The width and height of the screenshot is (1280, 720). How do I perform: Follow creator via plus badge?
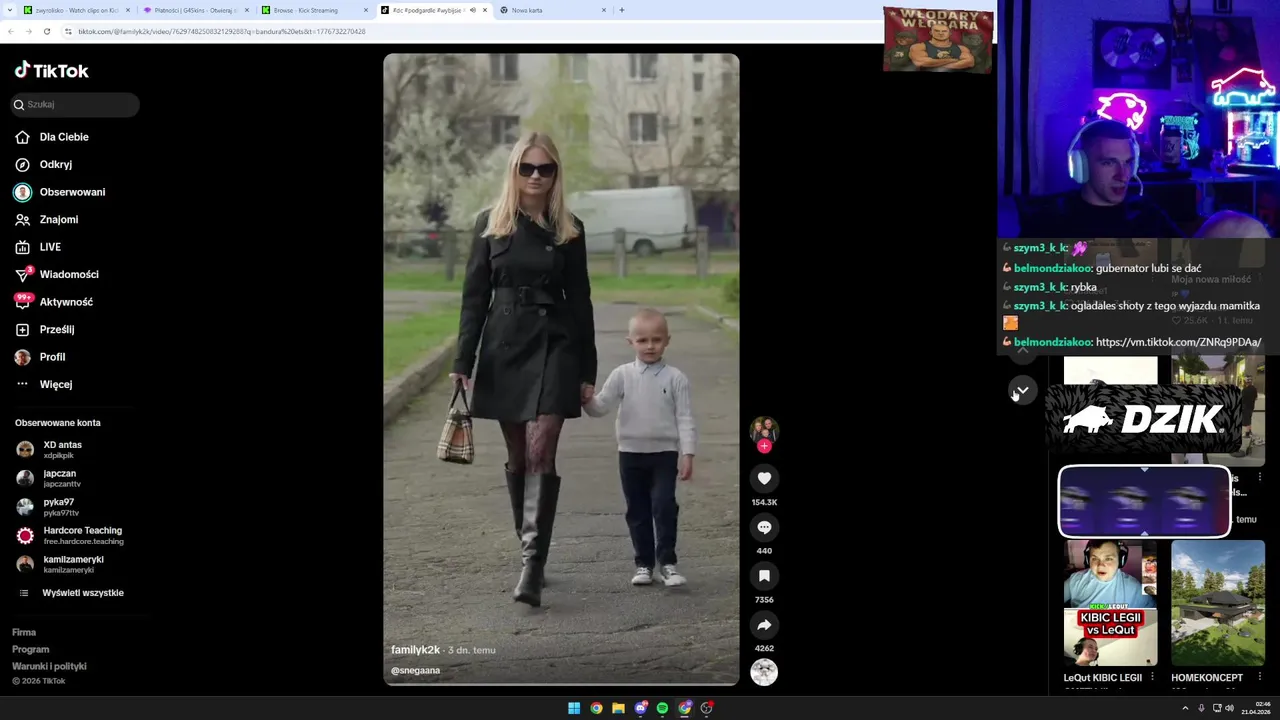[x=764, y=446]
